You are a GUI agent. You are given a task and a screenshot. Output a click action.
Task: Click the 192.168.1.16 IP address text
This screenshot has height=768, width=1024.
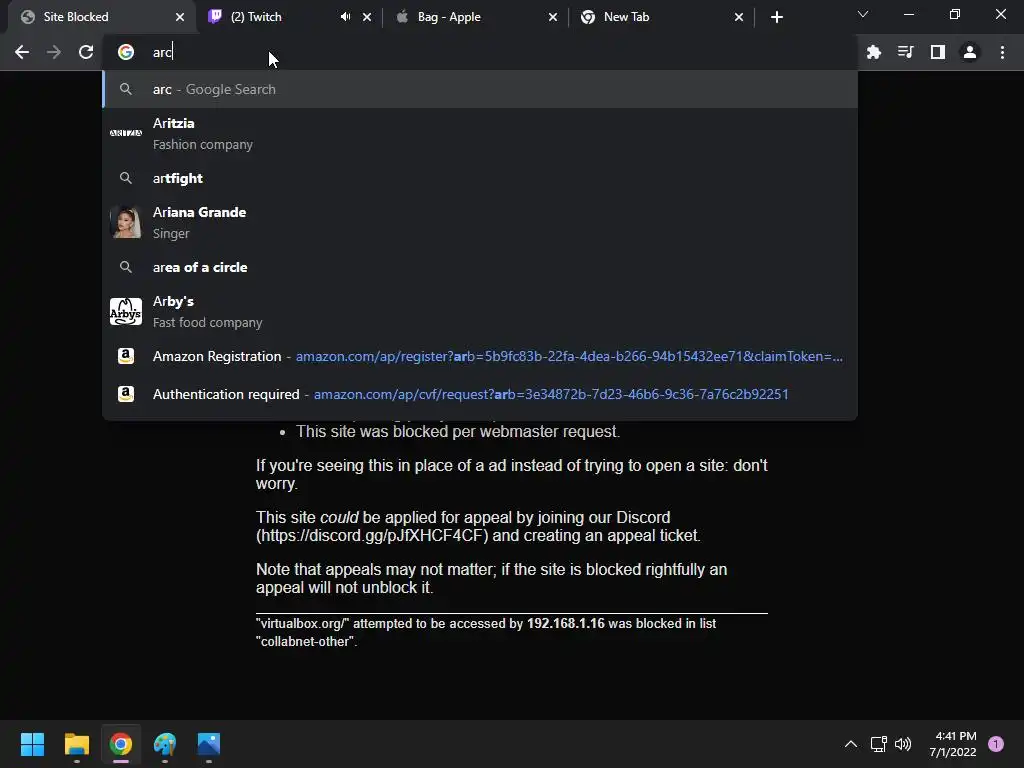[566, 624]
